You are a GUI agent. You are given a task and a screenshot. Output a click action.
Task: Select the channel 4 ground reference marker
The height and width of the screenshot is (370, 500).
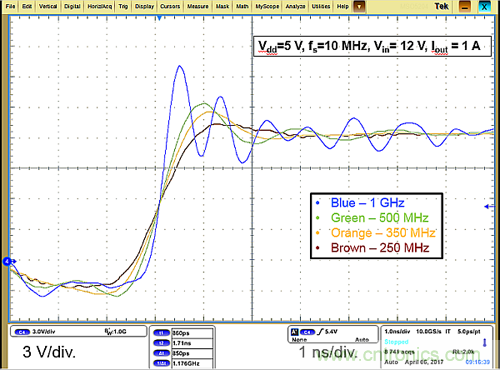[8, 262]
